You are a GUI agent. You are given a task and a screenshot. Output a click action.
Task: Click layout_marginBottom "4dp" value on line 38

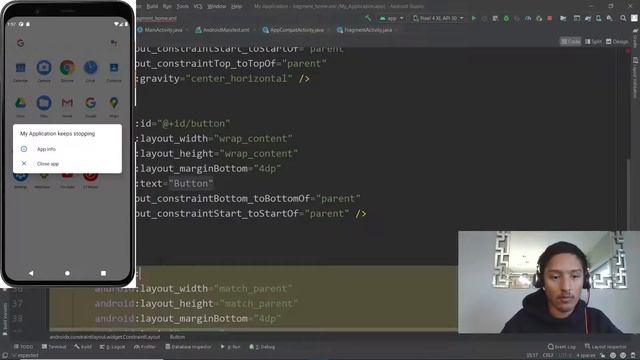click(267, 318)
